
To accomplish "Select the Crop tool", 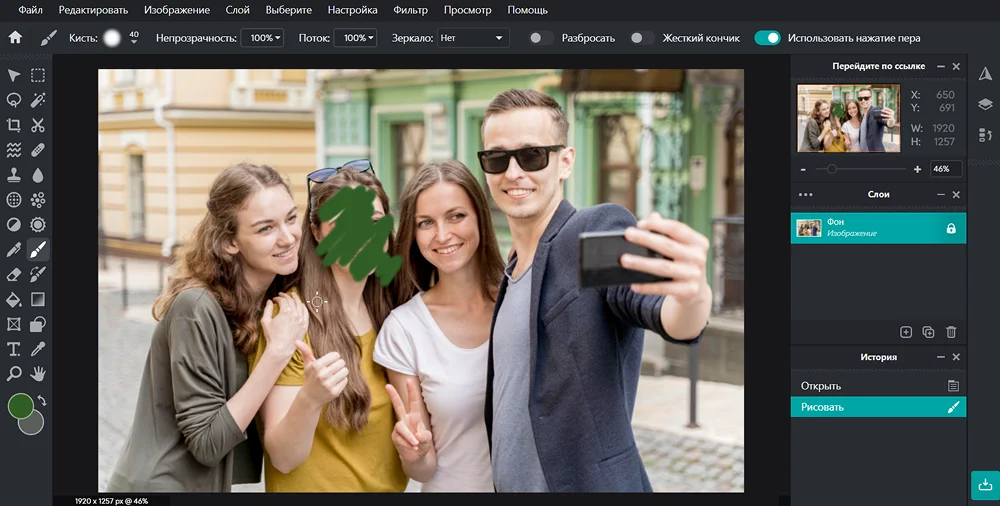I will tap(14, 125).
